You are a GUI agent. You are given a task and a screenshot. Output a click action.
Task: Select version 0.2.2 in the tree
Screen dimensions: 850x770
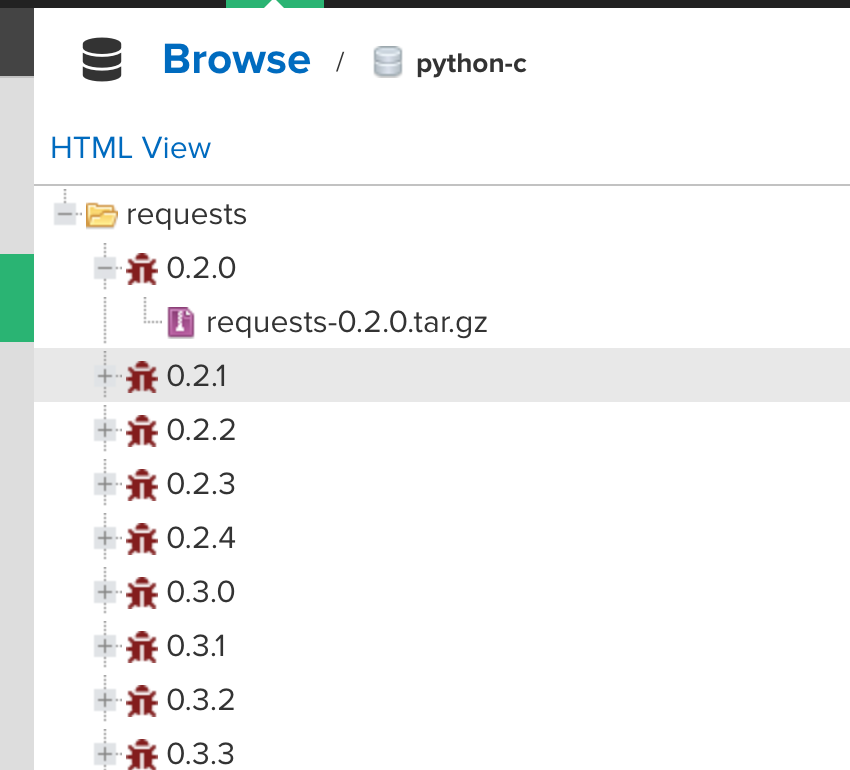click(201, 430)
